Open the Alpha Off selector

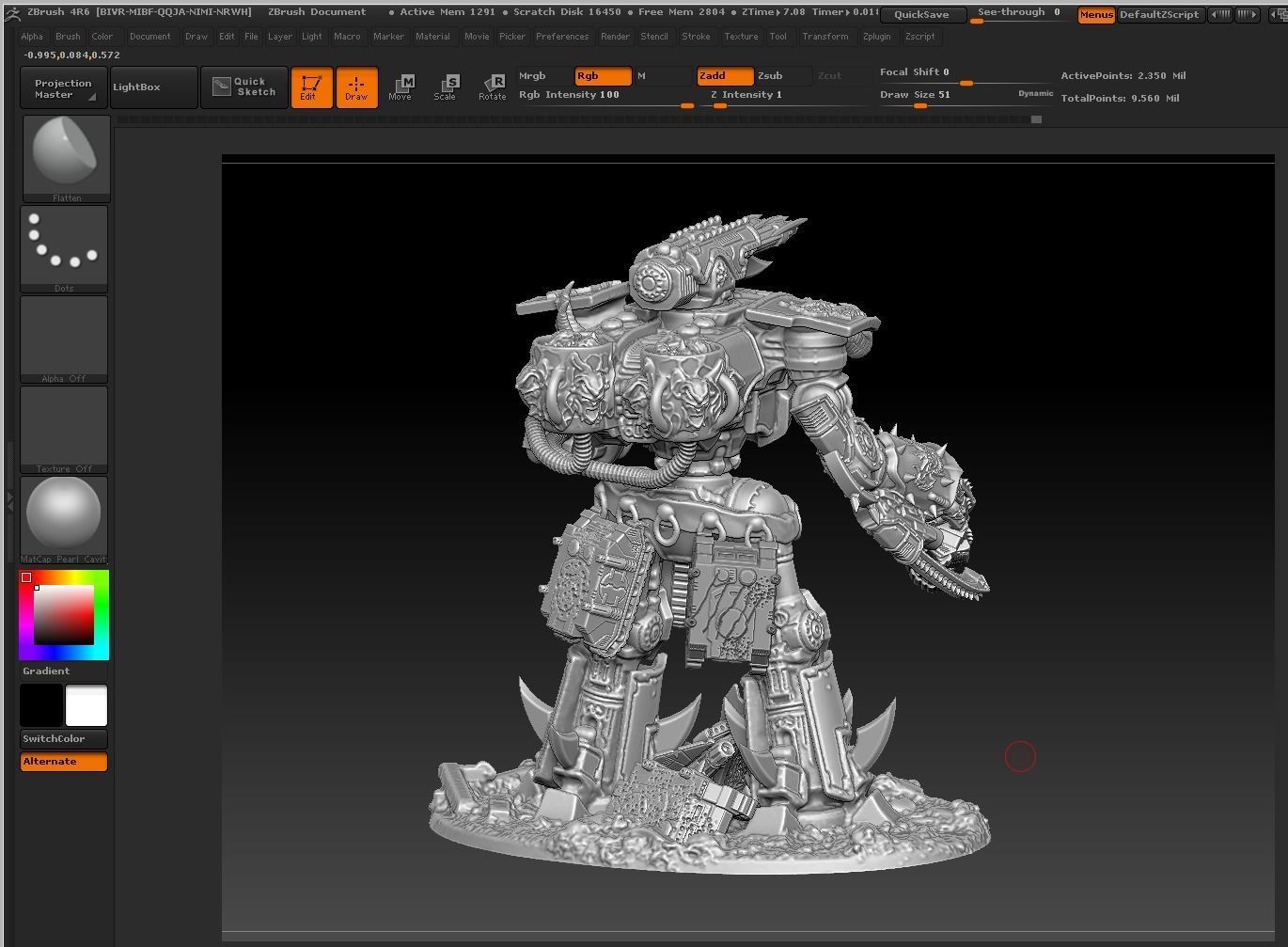(x=64, y=339)
